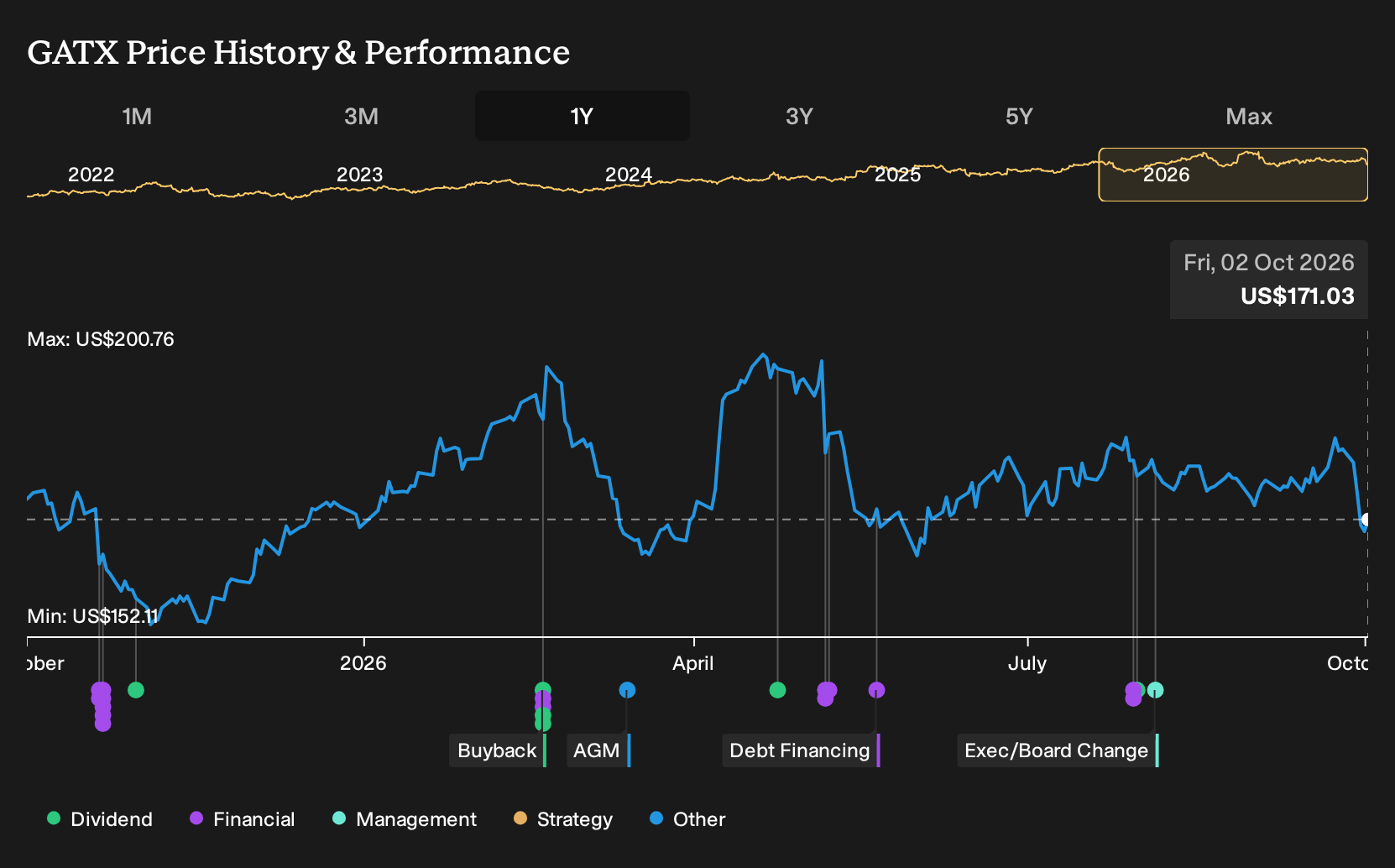Switch to the 3Y range tab
This screenshot has height=868, width=1395.
799,117
